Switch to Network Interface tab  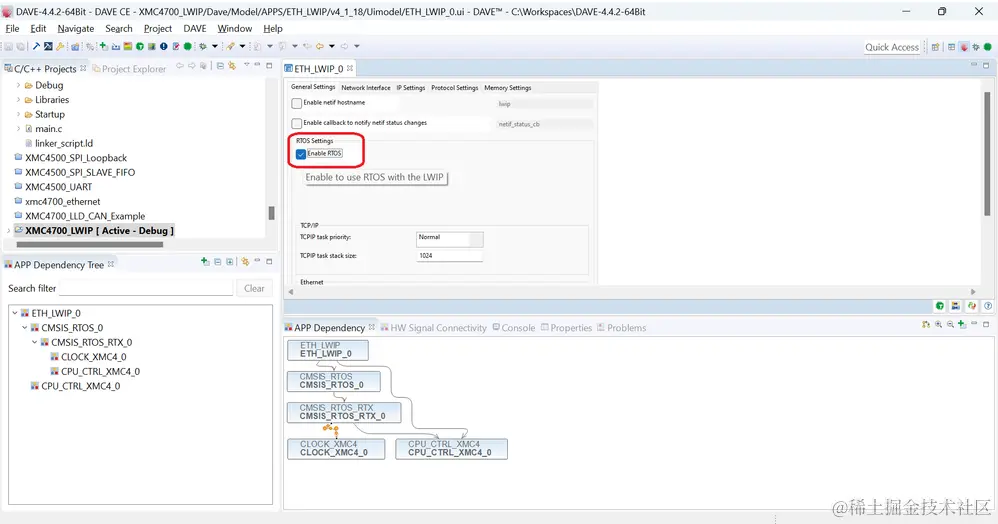point(366,88)
